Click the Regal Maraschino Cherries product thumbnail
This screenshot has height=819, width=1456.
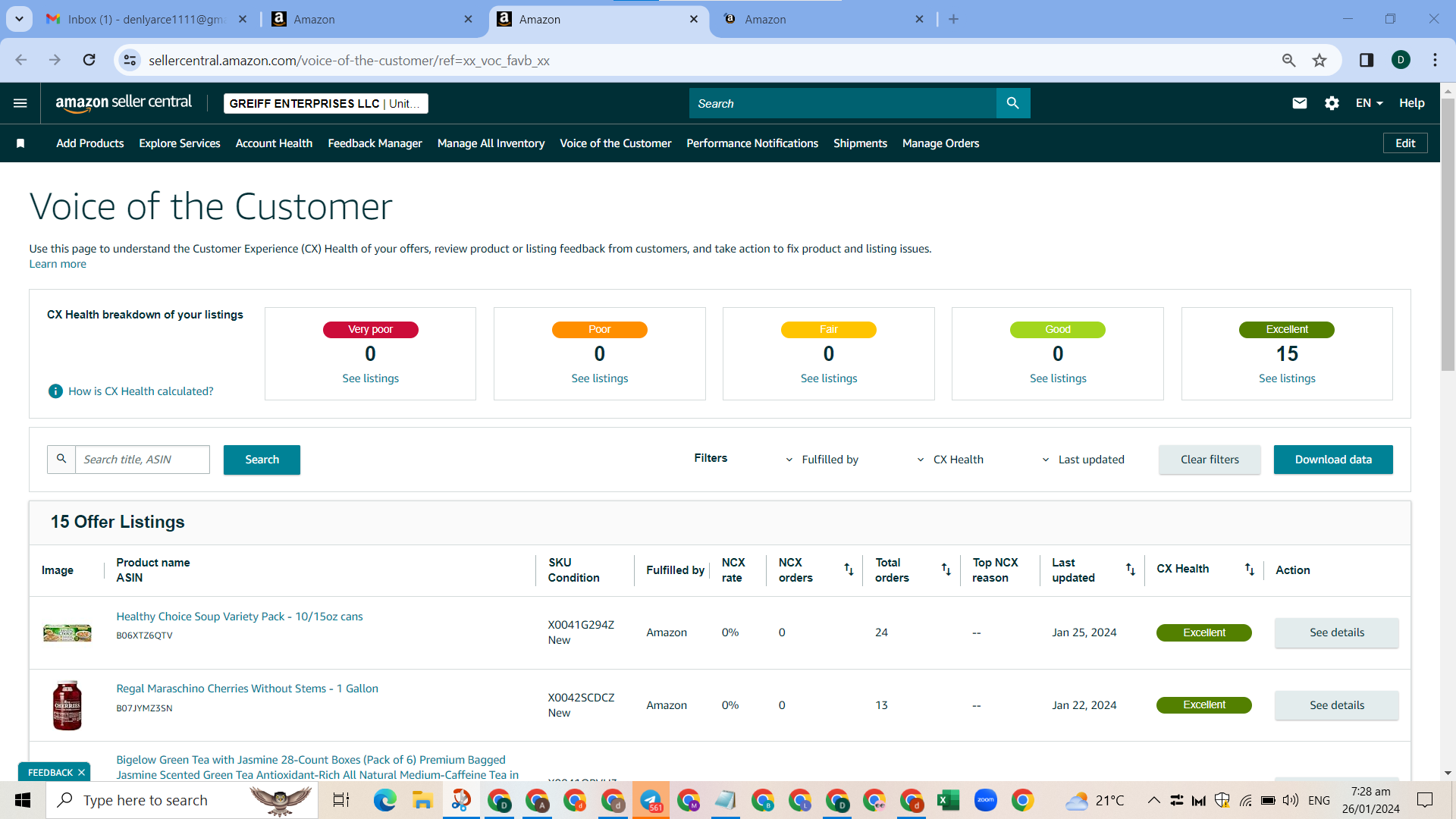pyautogui.click(x=67, y=705)
